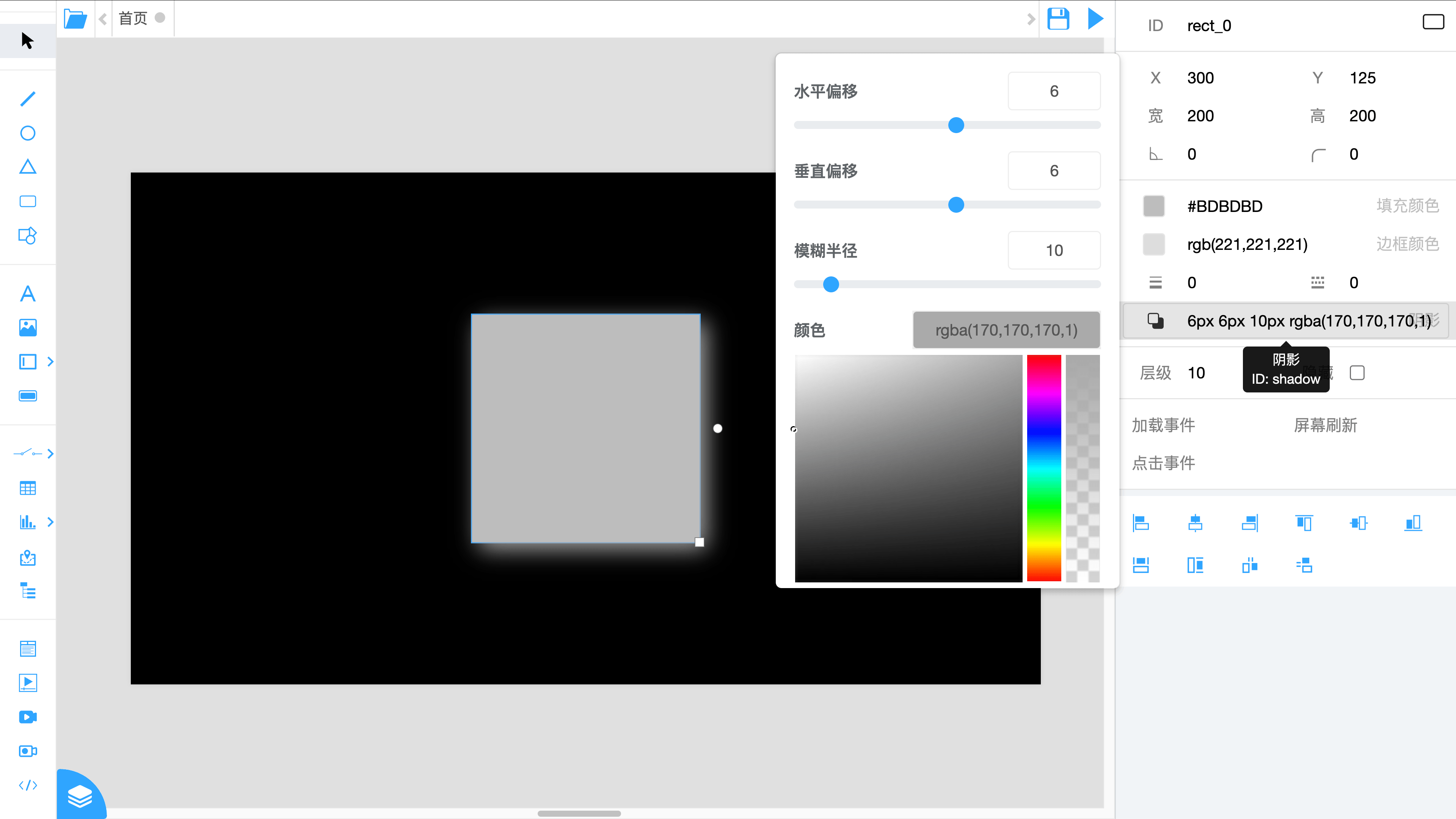The width and height of the screenshot is (1456, 819).
Task: Select the video component
Action: click(x=28, y=717)
